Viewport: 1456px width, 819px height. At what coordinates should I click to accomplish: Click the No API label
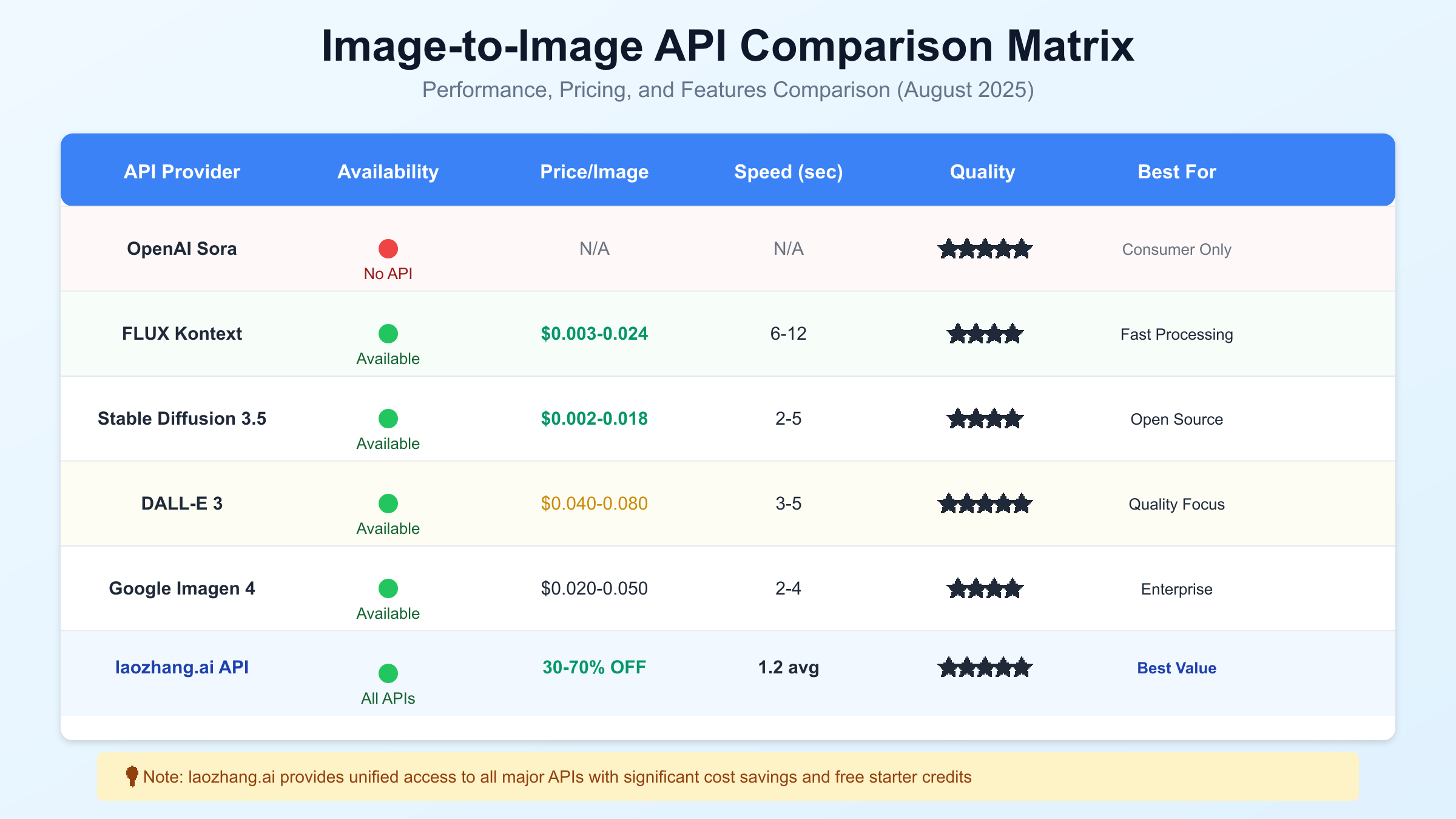click(x=388, y=274)
